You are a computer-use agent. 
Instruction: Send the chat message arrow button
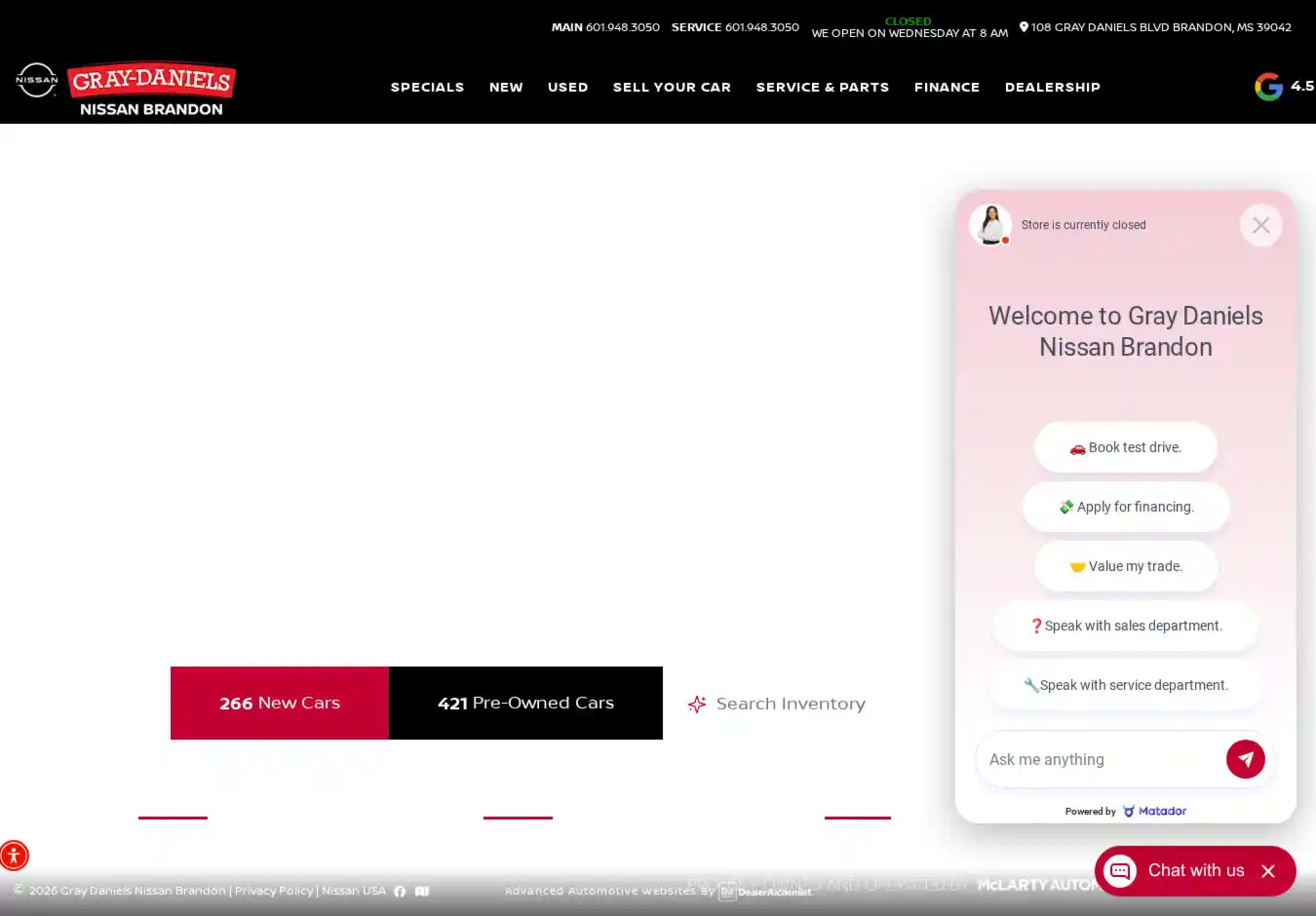click(1245, 759)
